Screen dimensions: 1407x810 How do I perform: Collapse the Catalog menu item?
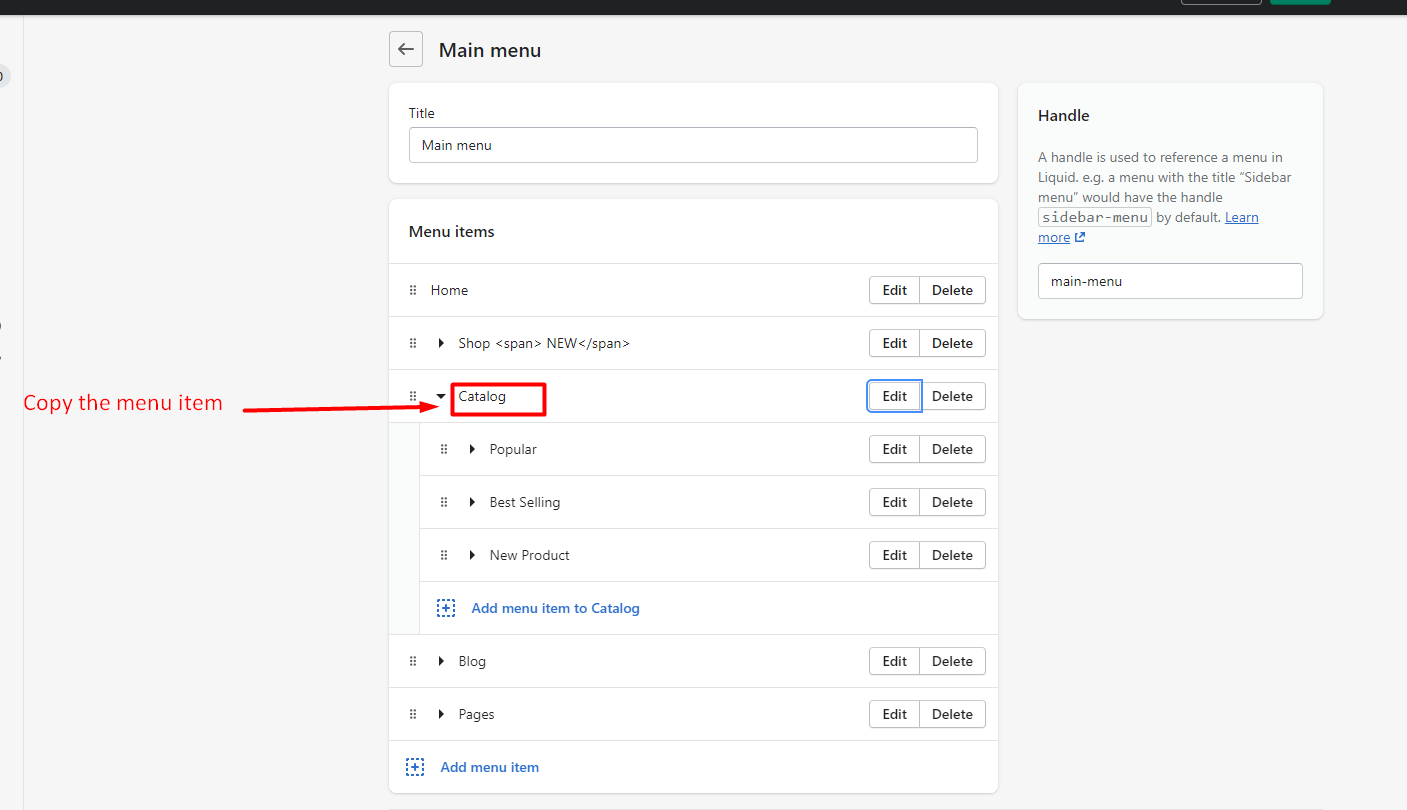[440, 396]
